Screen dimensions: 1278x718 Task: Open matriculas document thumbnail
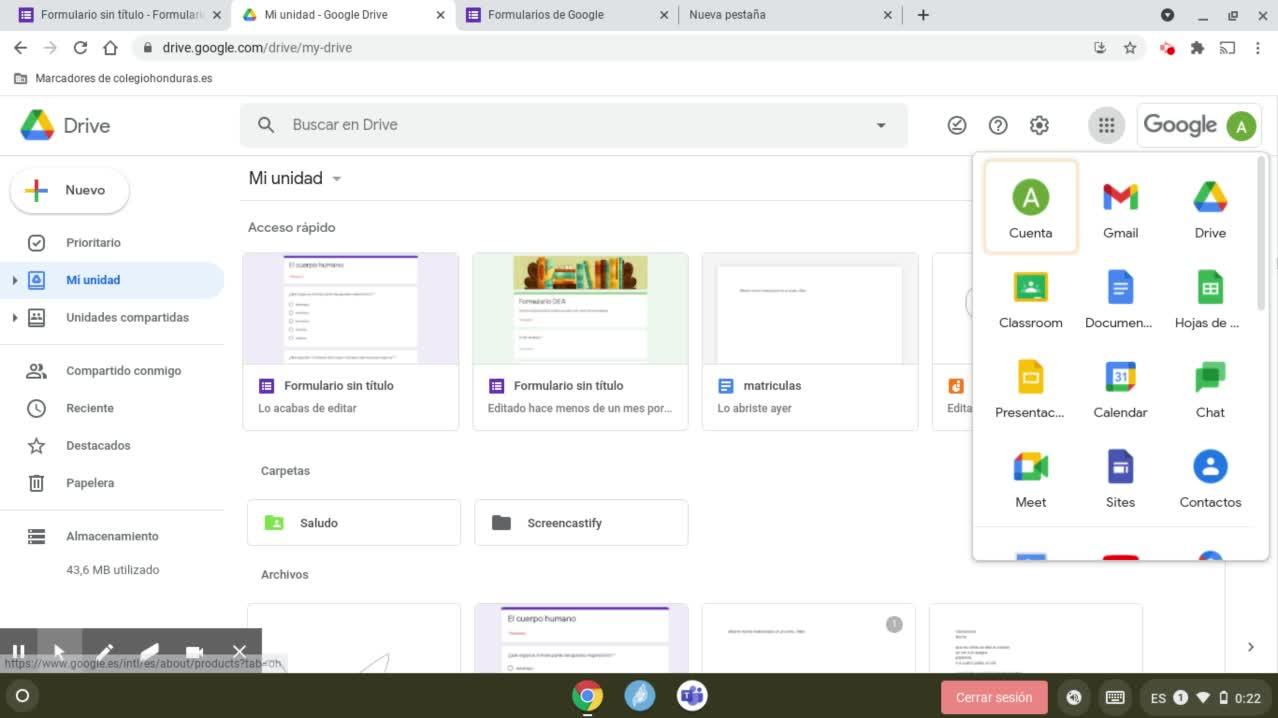pyautogui.click(x=810, y=309)
